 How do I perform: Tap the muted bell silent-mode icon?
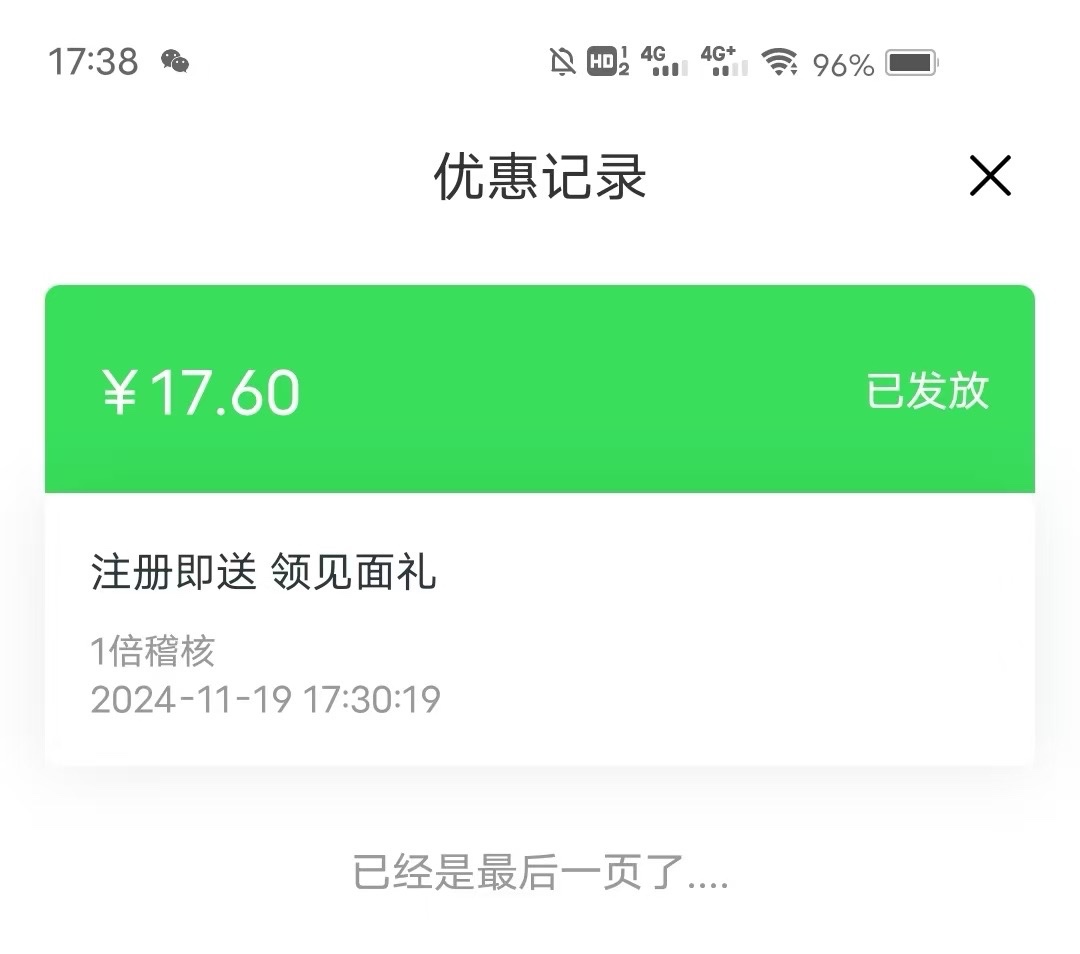click(x=563, y=62)
